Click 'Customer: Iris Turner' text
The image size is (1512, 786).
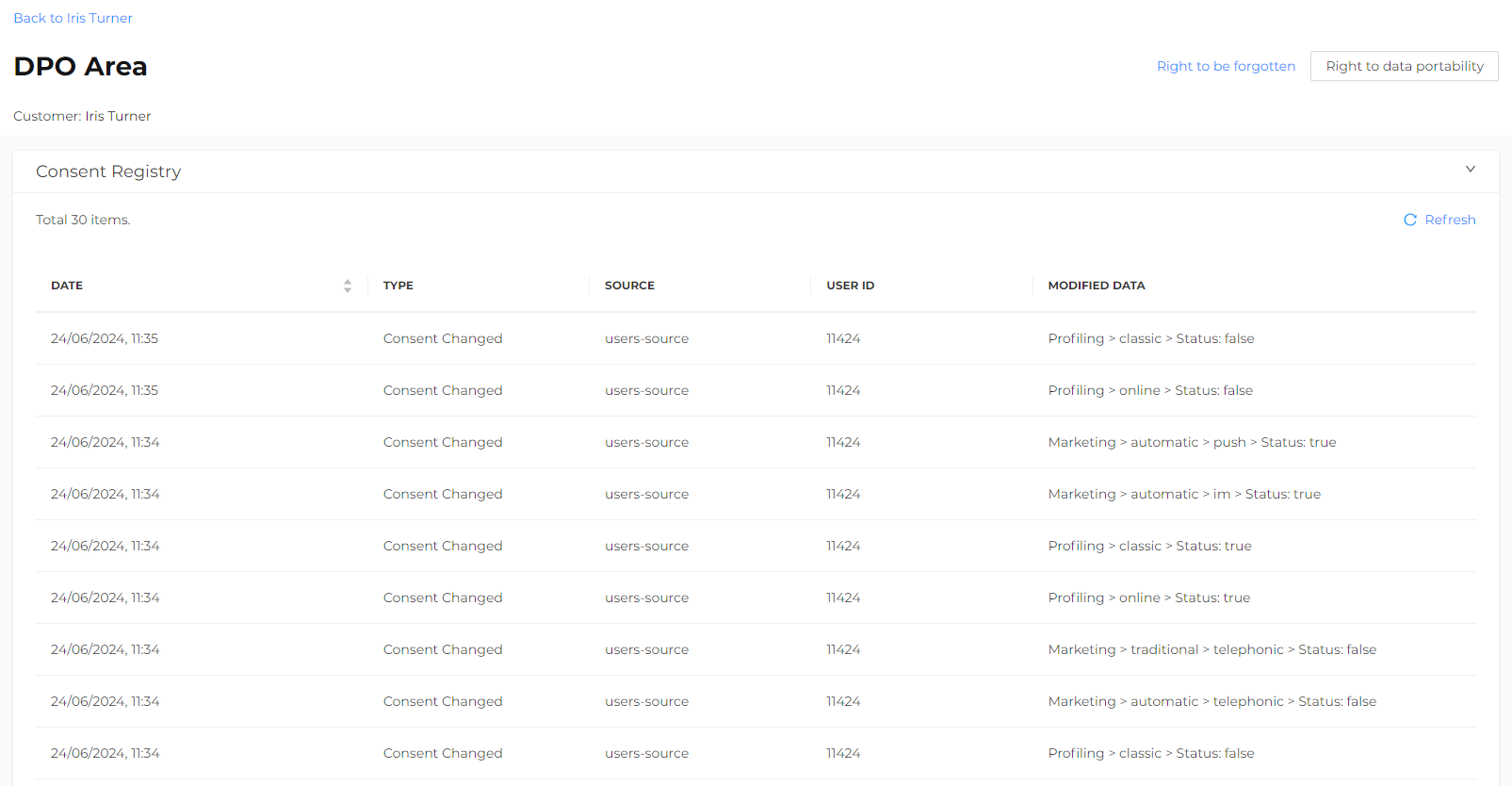click(x=82, y=116)
